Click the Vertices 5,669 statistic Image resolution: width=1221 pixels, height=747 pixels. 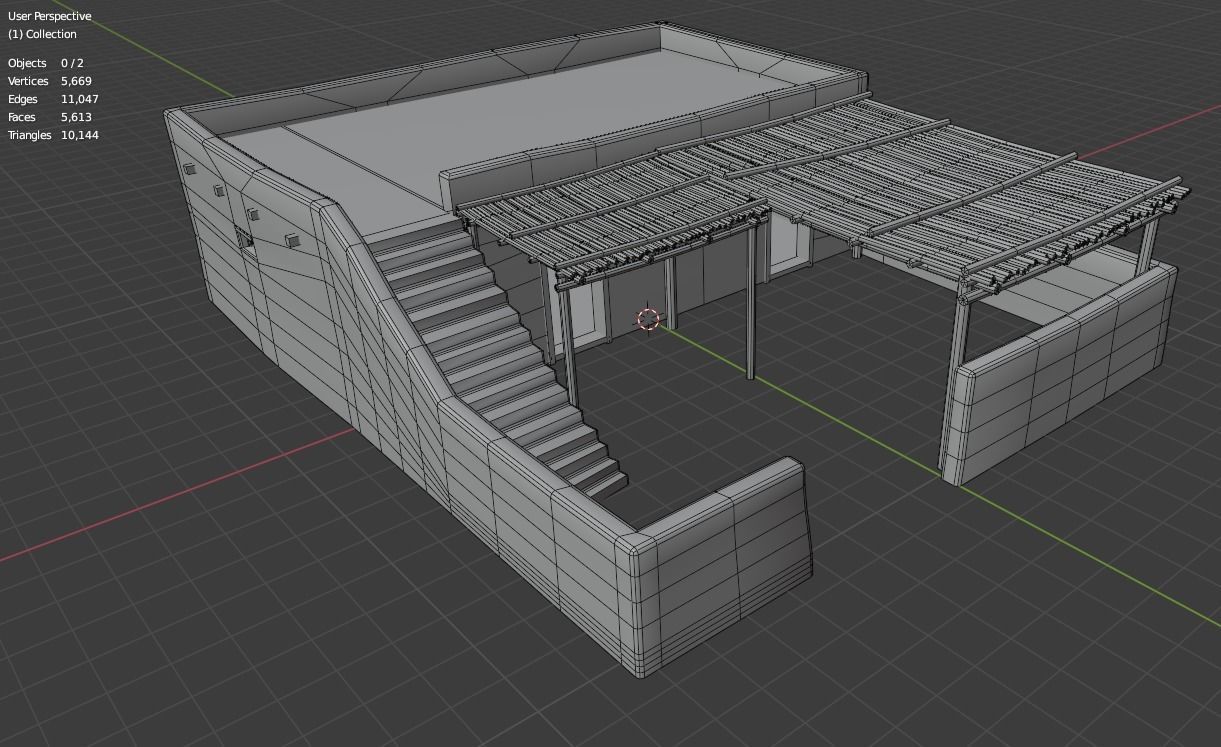pos(50,81)
